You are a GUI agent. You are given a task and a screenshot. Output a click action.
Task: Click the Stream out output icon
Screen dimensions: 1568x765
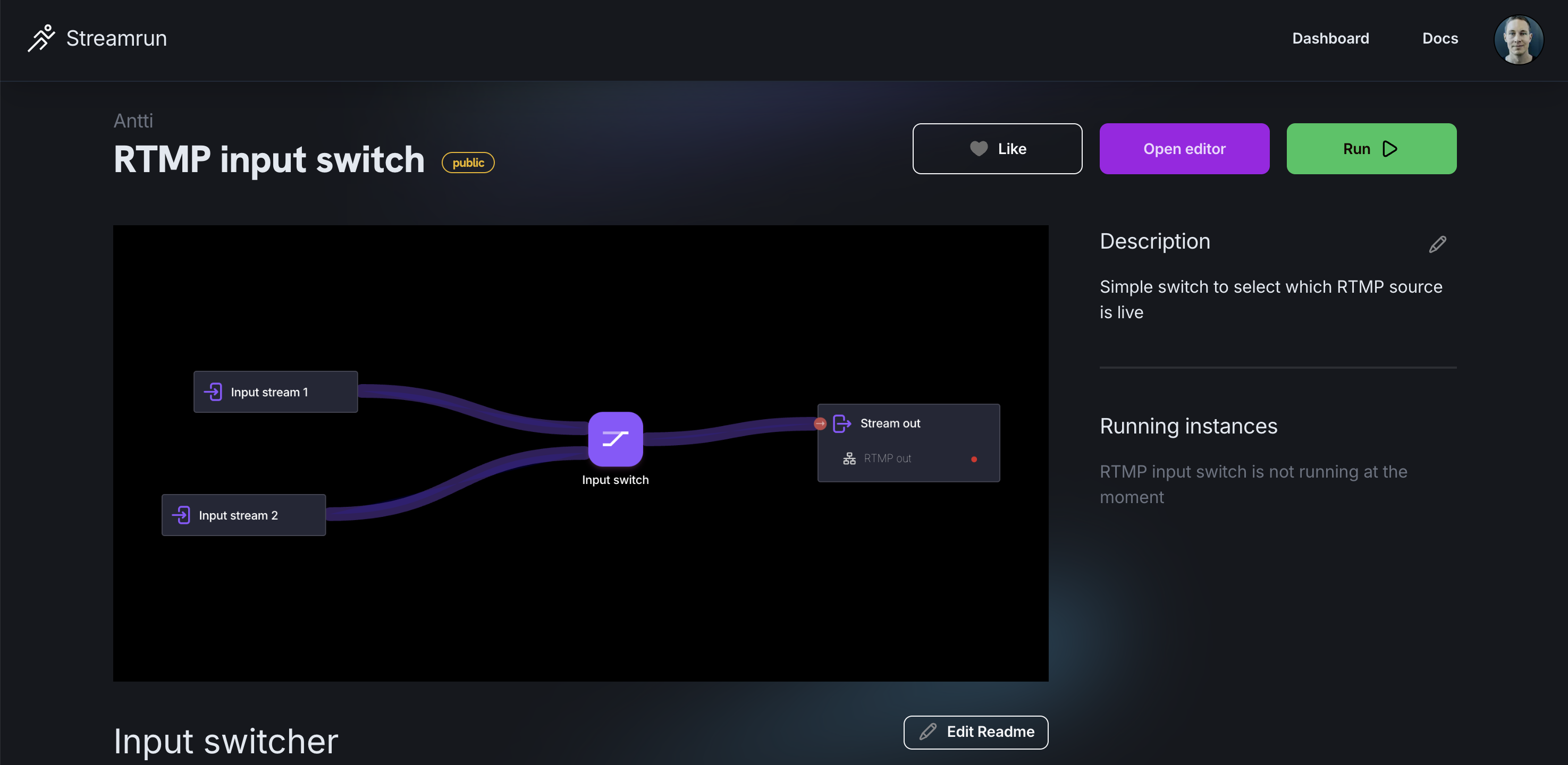coord(842,423)
